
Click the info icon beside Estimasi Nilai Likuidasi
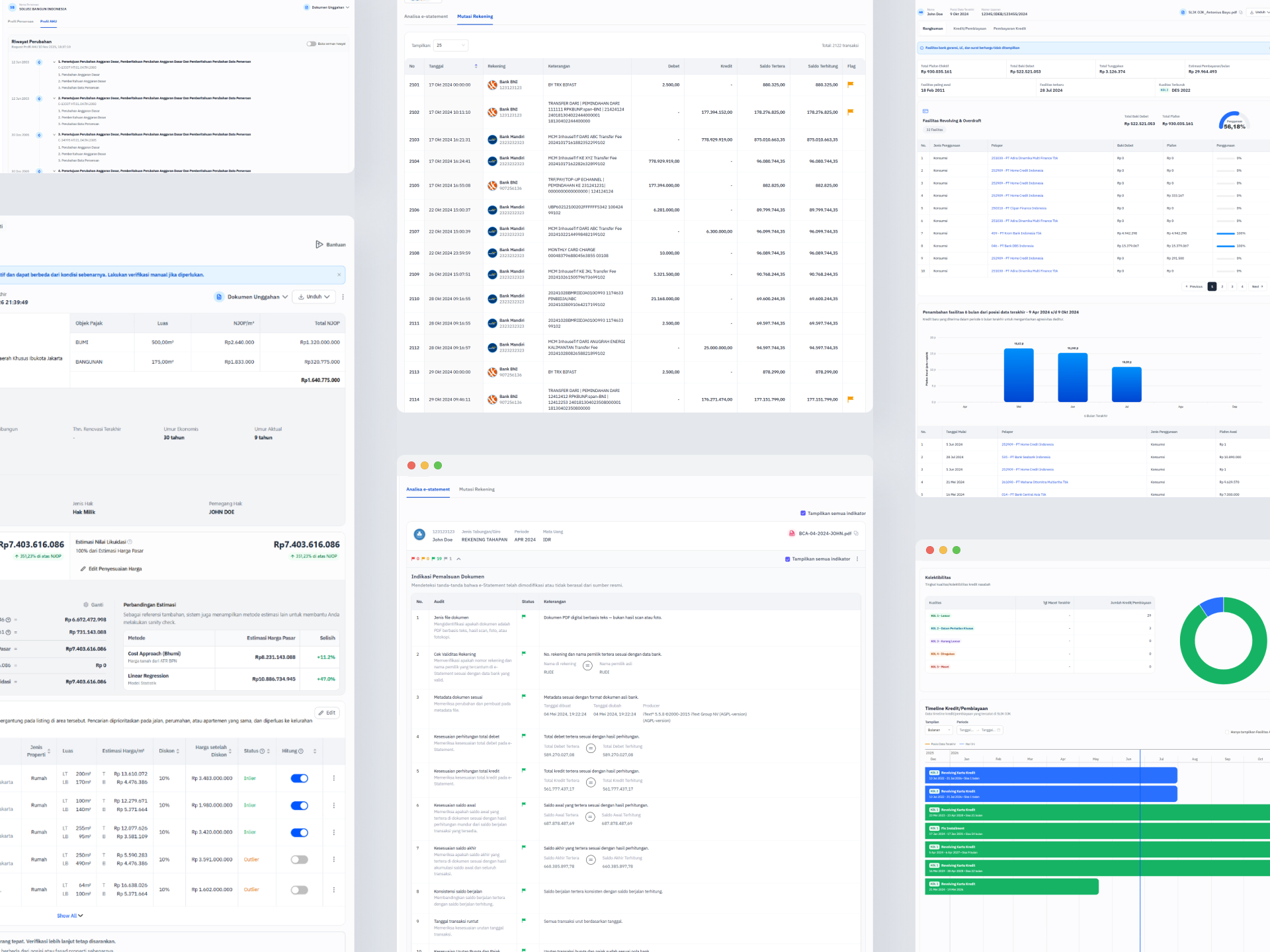pos(130,542)
